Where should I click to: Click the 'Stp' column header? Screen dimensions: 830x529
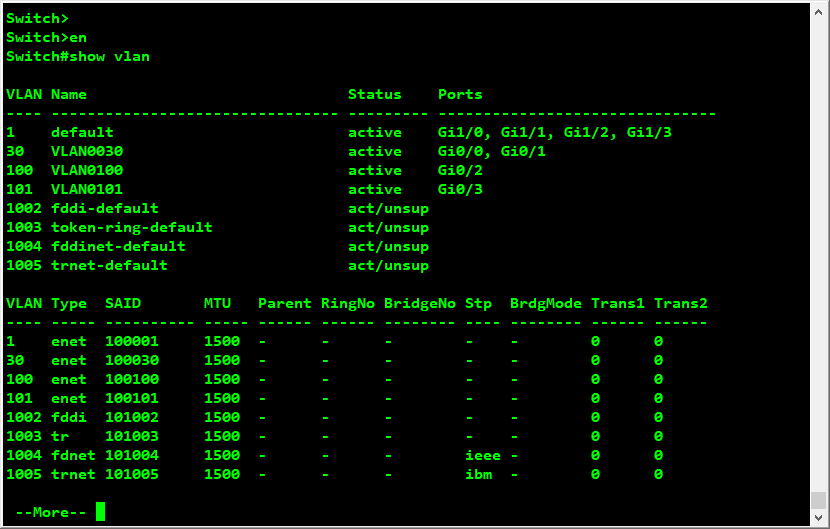click(479, 304)
